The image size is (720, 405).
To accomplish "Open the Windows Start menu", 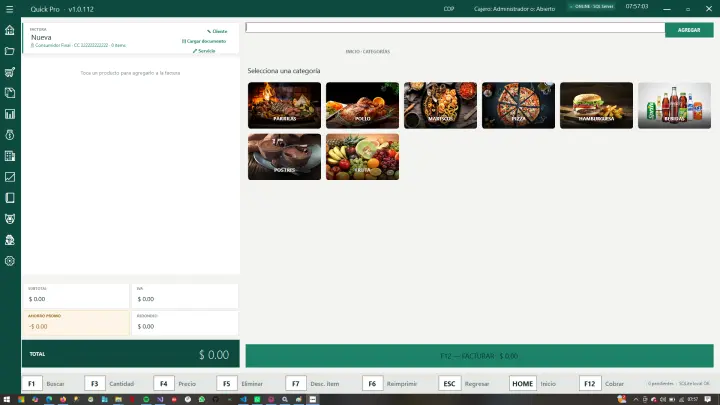I will tap(6, 399).
